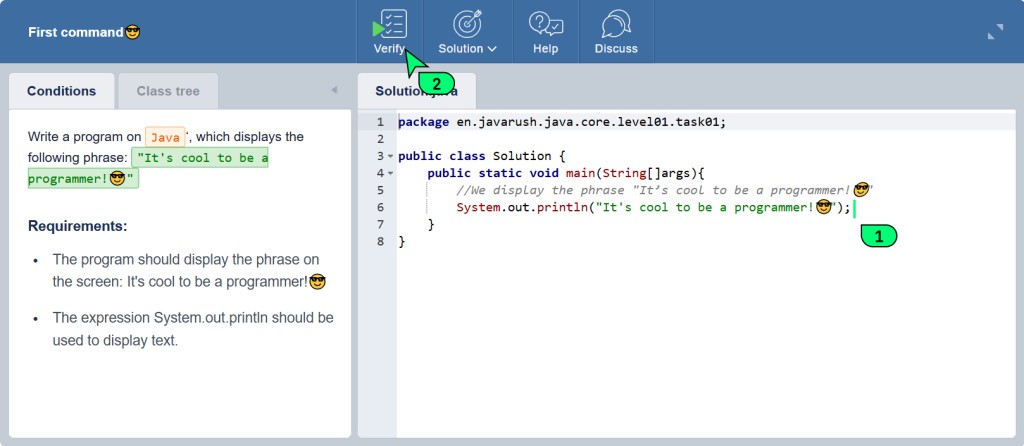Switch to the Class tree tab
The width and height of the screenshot is (1024, 446).
pos(168,91)
